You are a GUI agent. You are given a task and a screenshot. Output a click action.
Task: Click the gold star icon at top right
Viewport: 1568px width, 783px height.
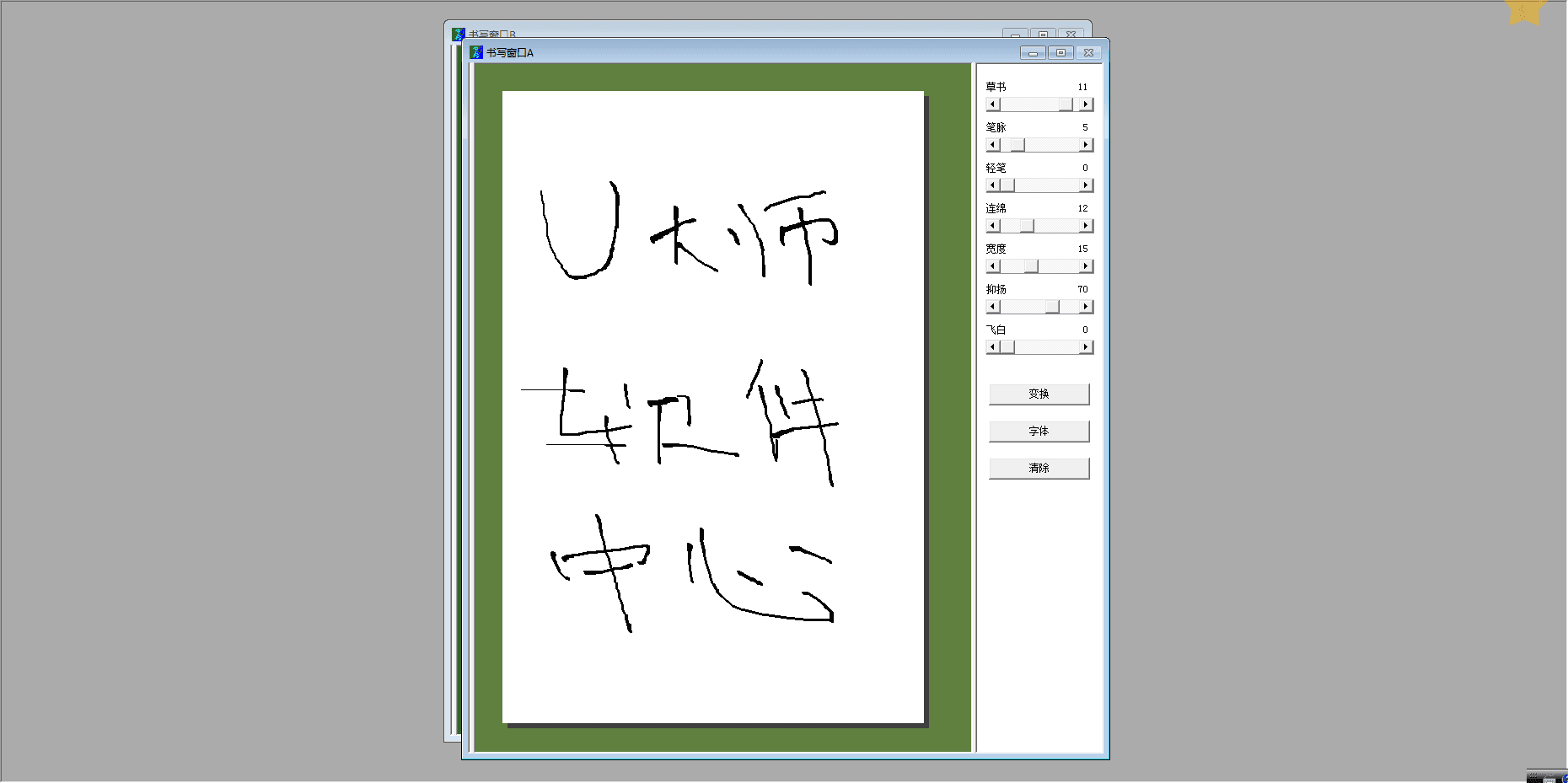[1525, 11]
